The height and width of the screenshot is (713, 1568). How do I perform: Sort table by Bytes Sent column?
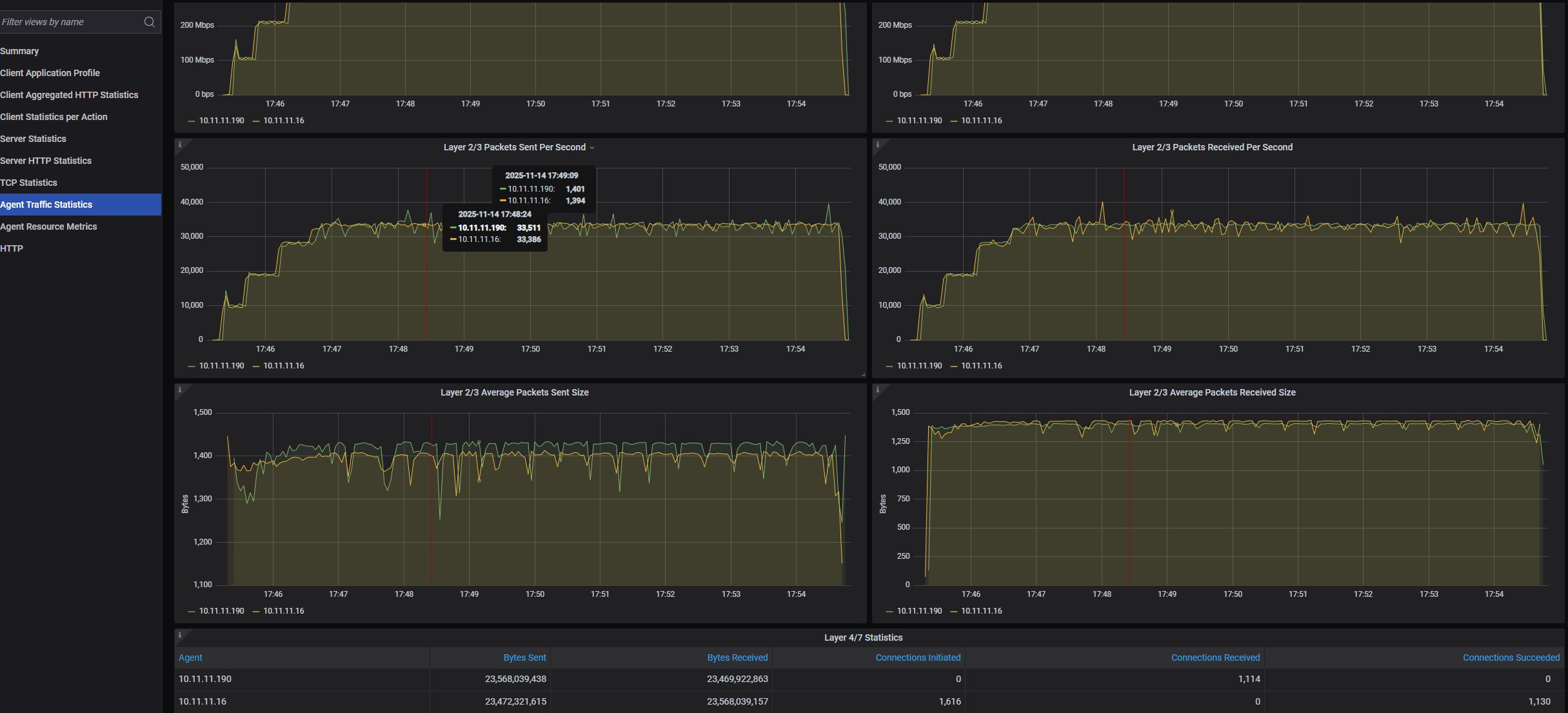point(524,658)
